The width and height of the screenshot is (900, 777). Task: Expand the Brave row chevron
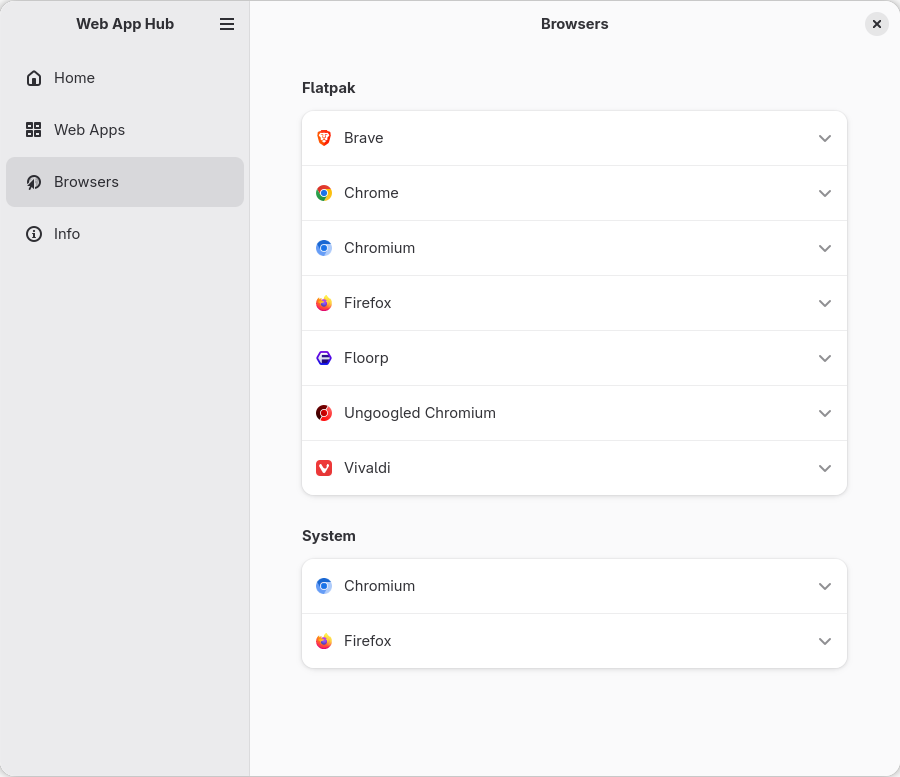click(825, 138)
